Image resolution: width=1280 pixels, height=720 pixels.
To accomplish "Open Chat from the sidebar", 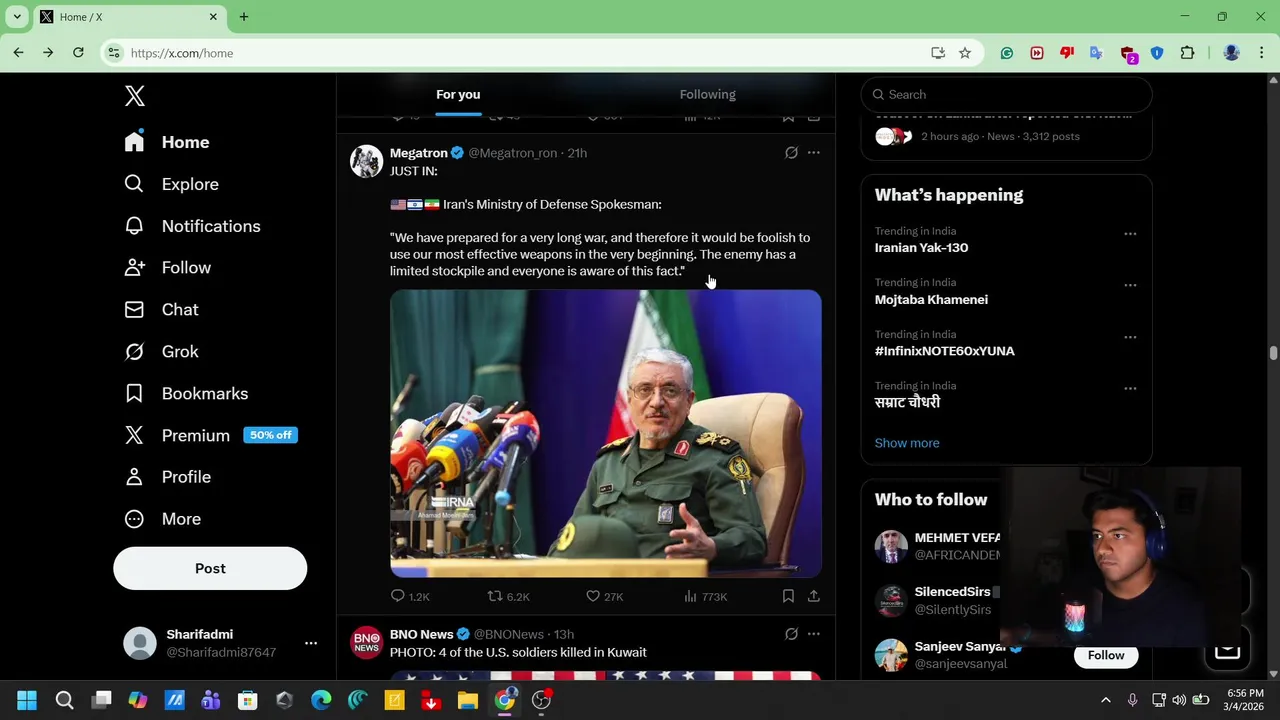I will click(x=161, y=310).
